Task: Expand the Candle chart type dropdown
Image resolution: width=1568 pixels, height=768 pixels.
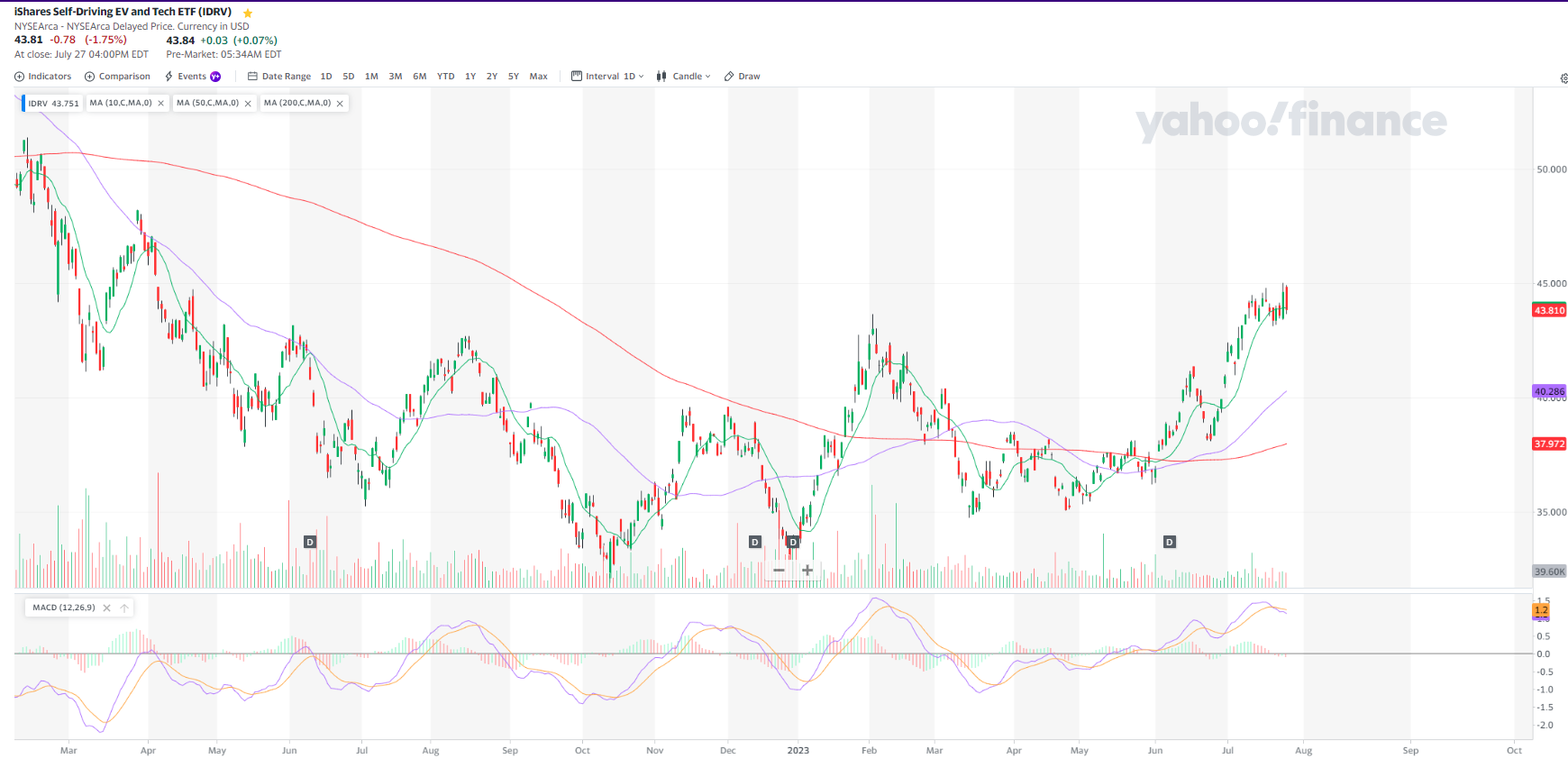Action: point(684,77)
